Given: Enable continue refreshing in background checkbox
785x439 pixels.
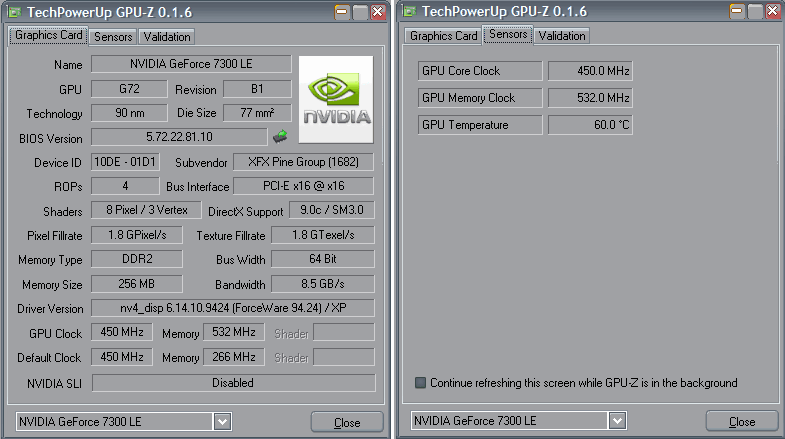Looking at the screenshot, I should pos(421,383).
